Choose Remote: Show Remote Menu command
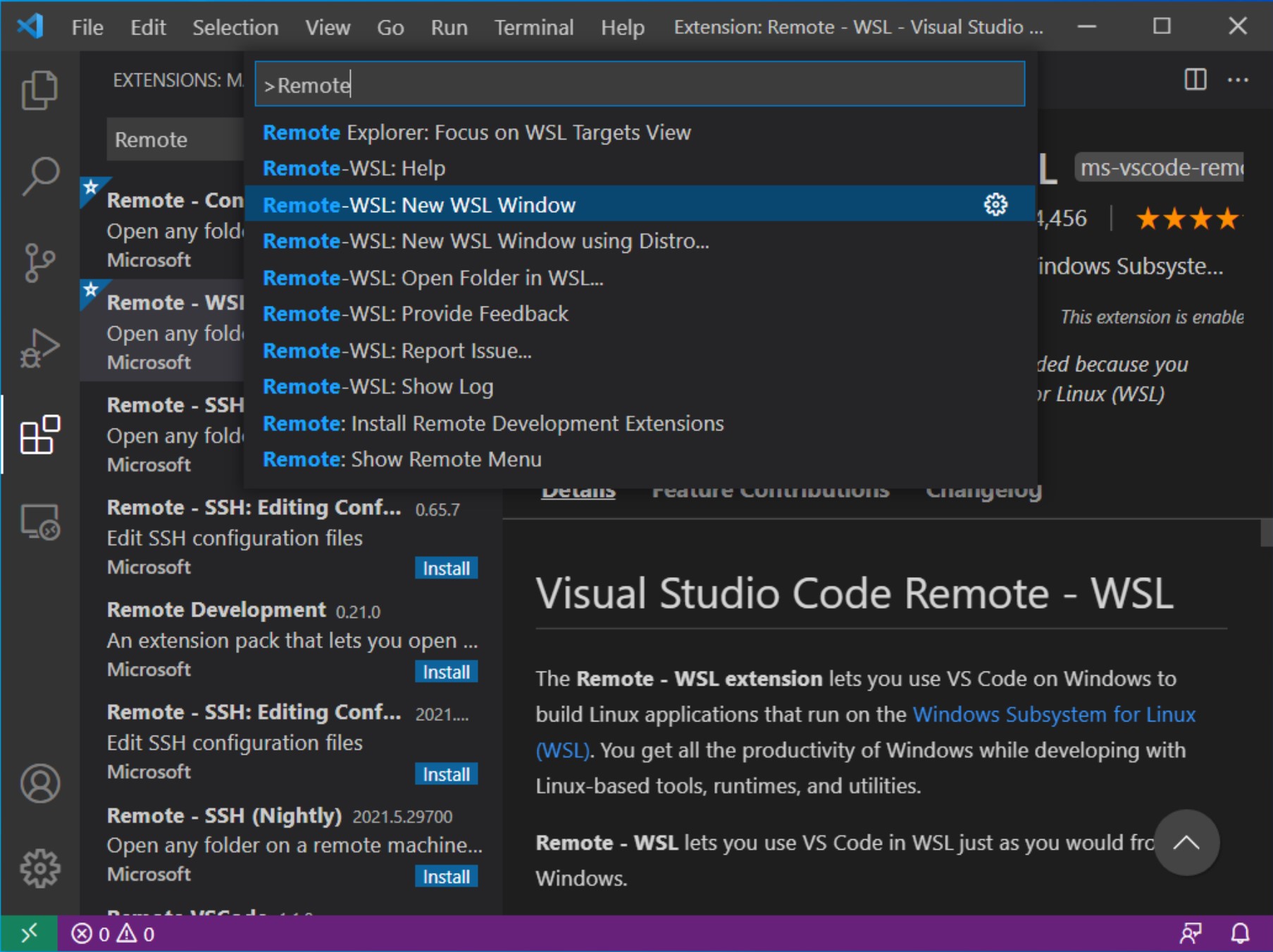Screen dimensions: 1273x952 point(402,459)
